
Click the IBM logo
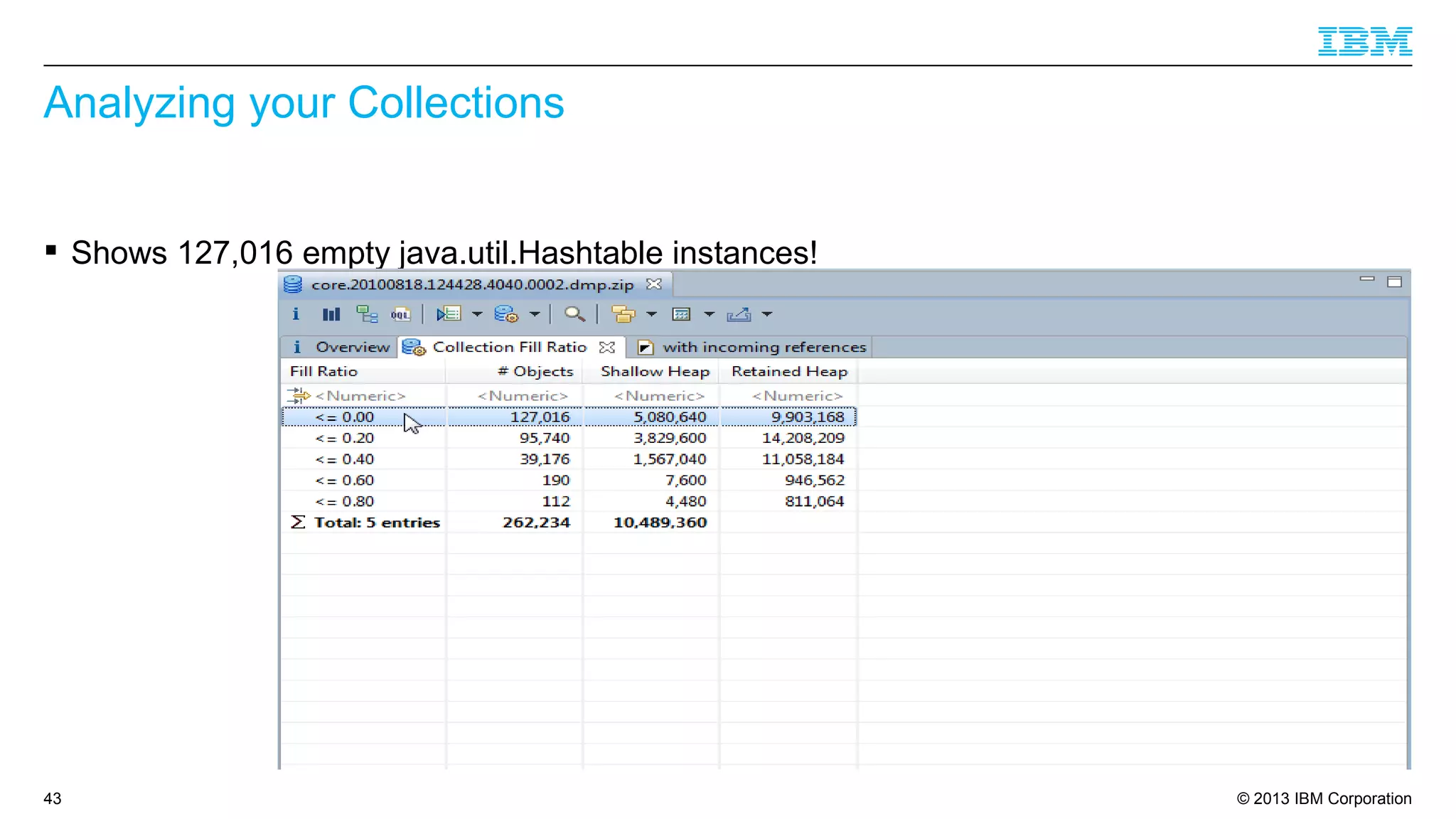point(1365,41)
